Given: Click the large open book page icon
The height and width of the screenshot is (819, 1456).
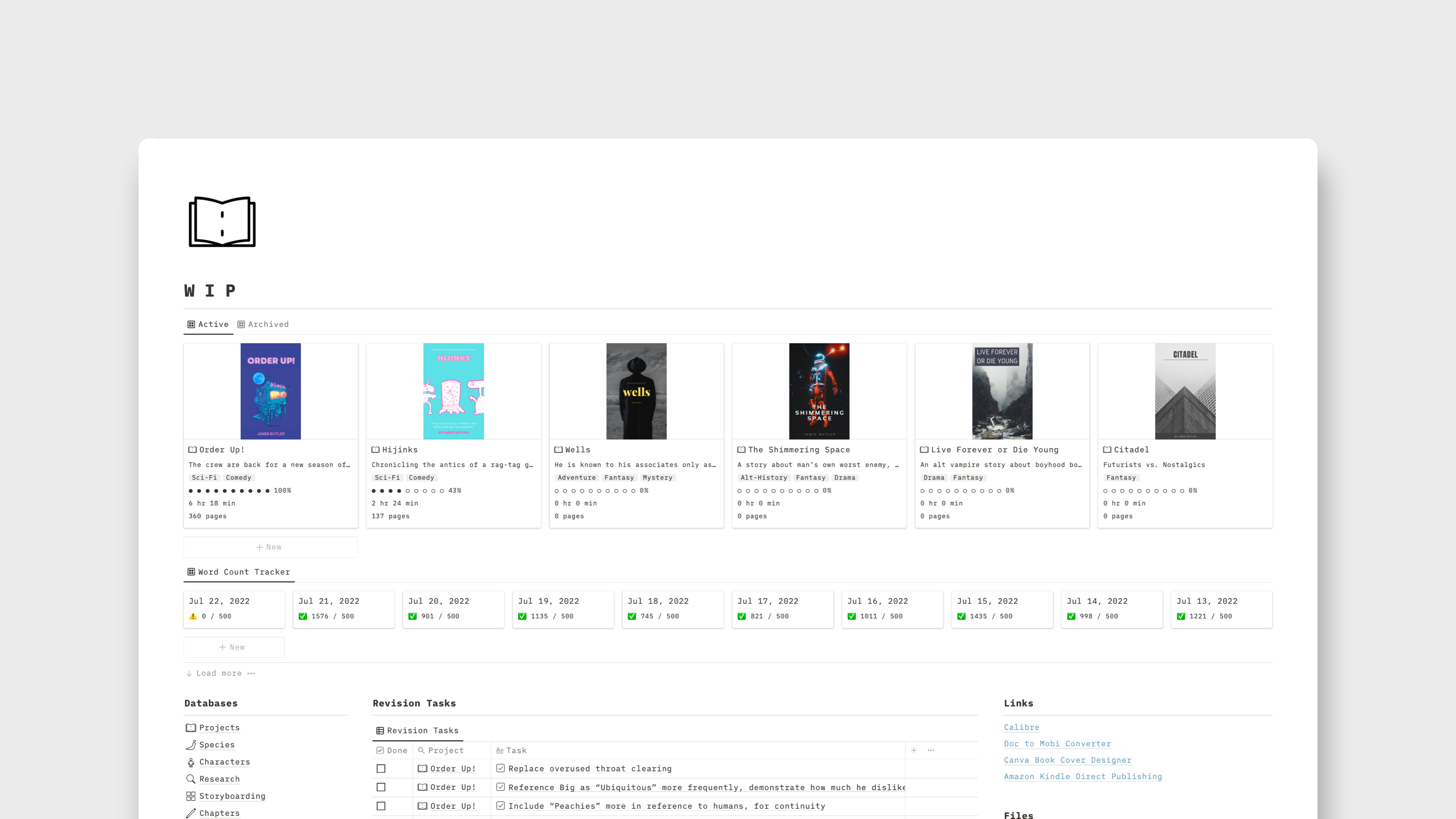Looking at the screenshot, I should point(222,221).
